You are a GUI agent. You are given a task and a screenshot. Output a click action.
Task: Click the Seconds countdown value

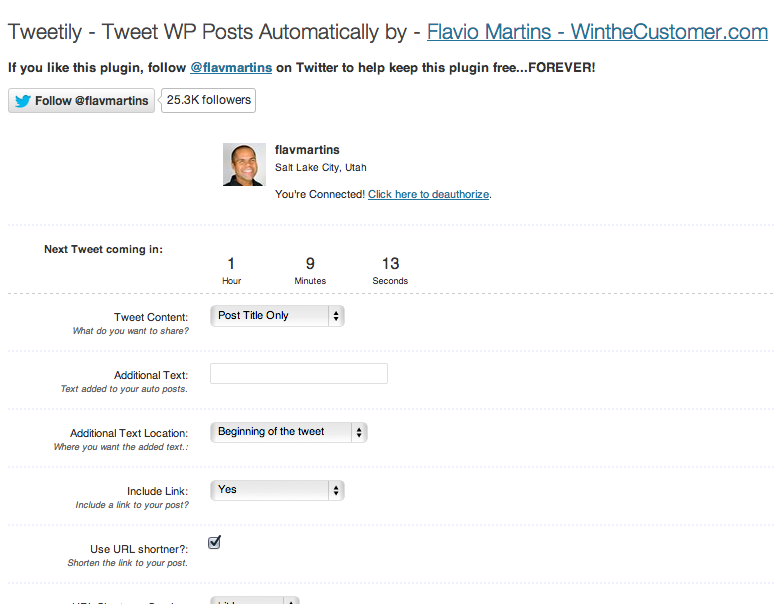pos(390,263)
